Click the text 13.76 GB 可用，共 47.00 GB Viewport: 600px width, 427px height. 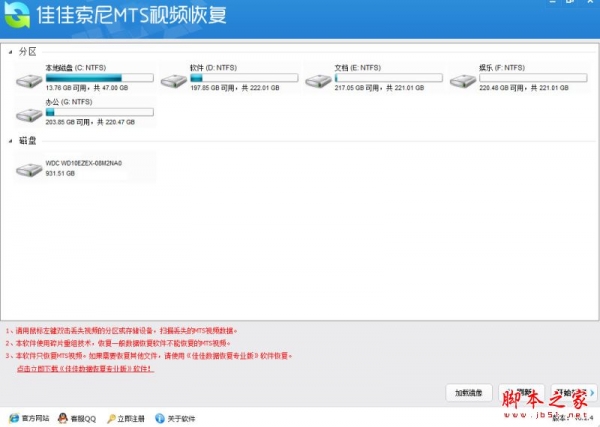(x=87, y=88)
